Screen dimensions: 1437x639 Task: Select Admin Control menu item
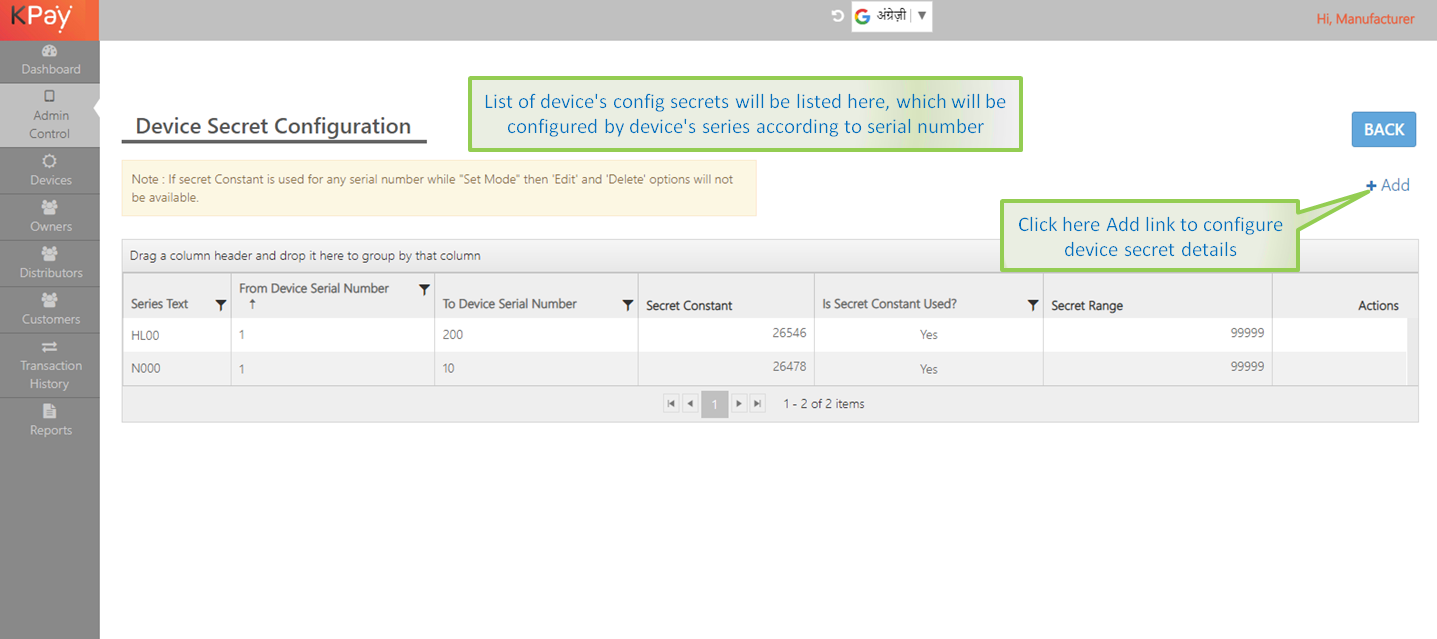click(x=50, y=115)
